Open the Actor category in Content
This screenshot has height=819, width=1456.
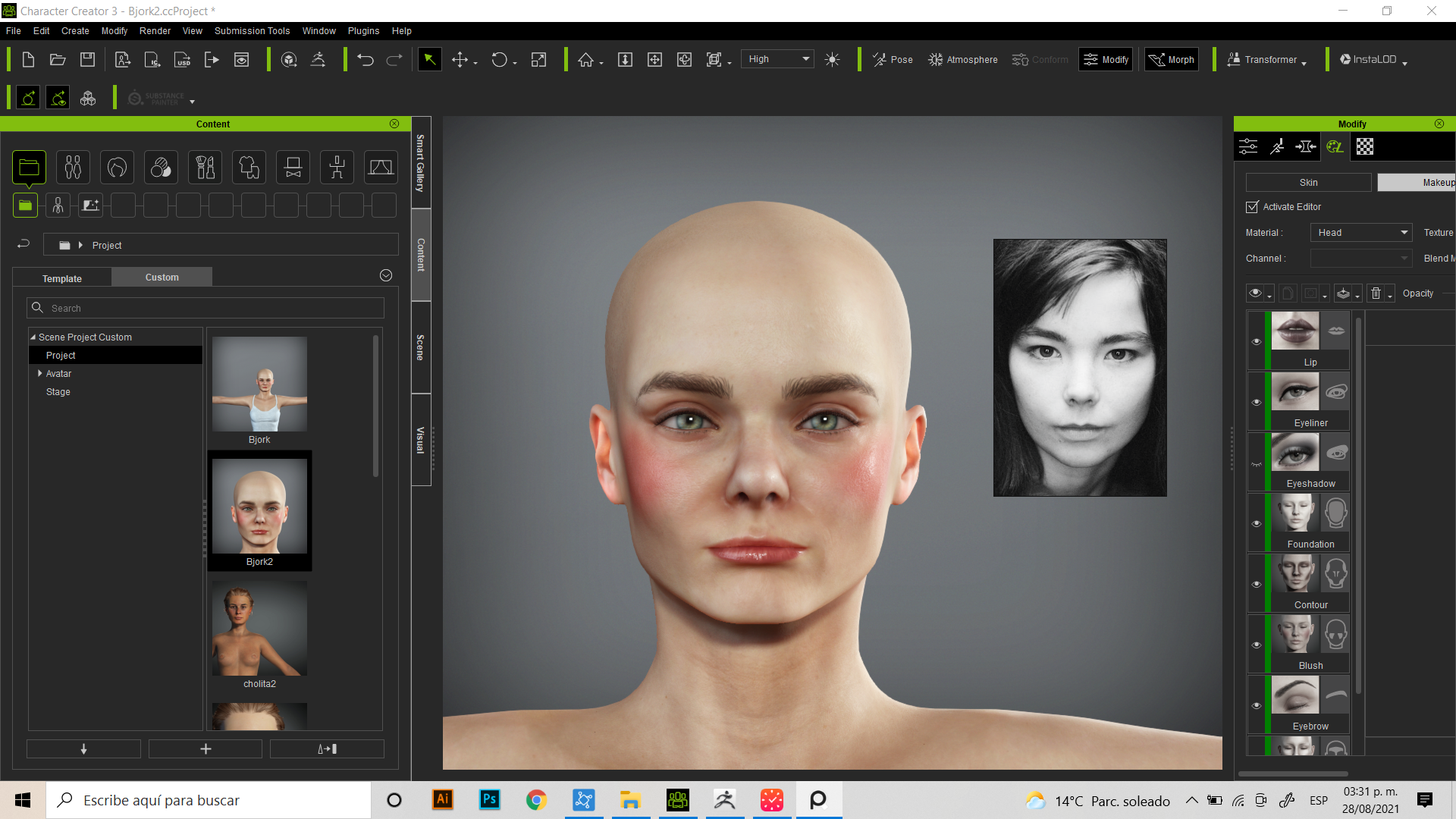[73, 168]
